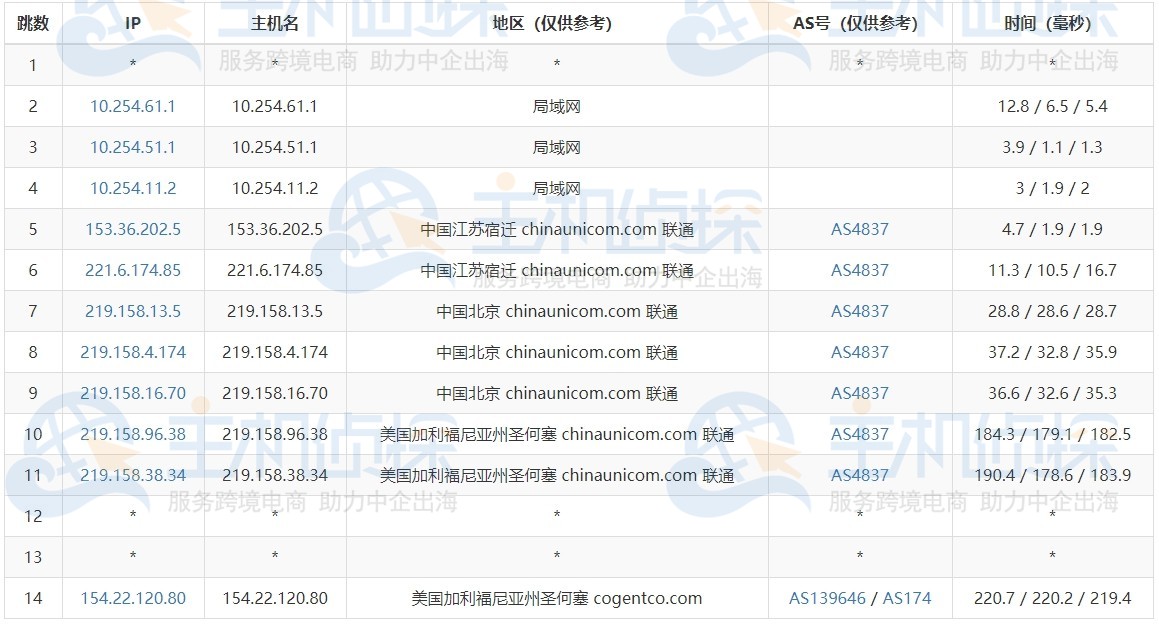The width and height of the screenshot is (1159, 624).
Task: Click 局域网 region in hop 3 row
Action: click(557, 147)
